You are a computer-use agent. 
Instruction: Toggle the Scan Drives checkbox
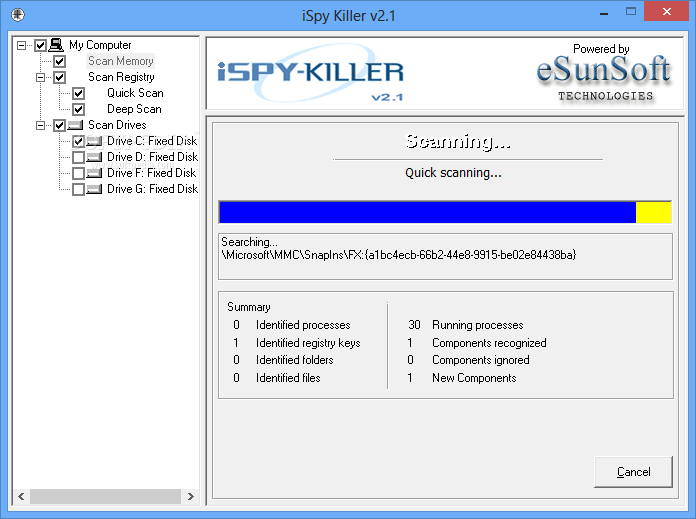point(59,125)
